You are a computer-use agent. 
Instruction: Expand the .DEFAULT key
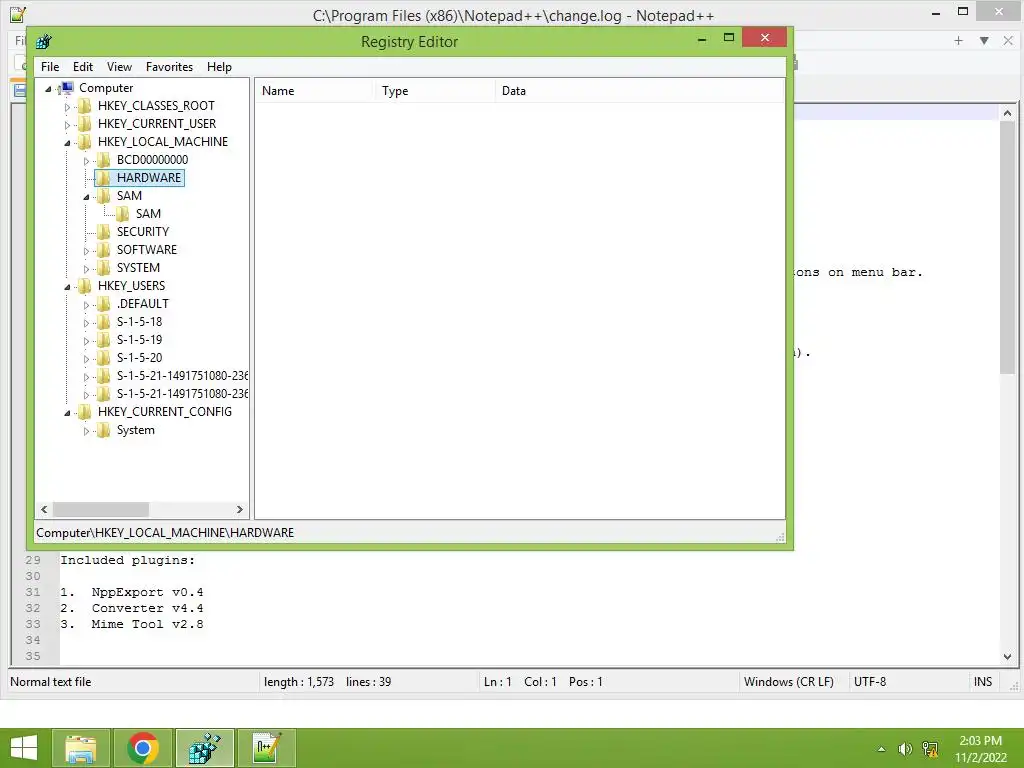pyautogui.click(x=86, y=304)
